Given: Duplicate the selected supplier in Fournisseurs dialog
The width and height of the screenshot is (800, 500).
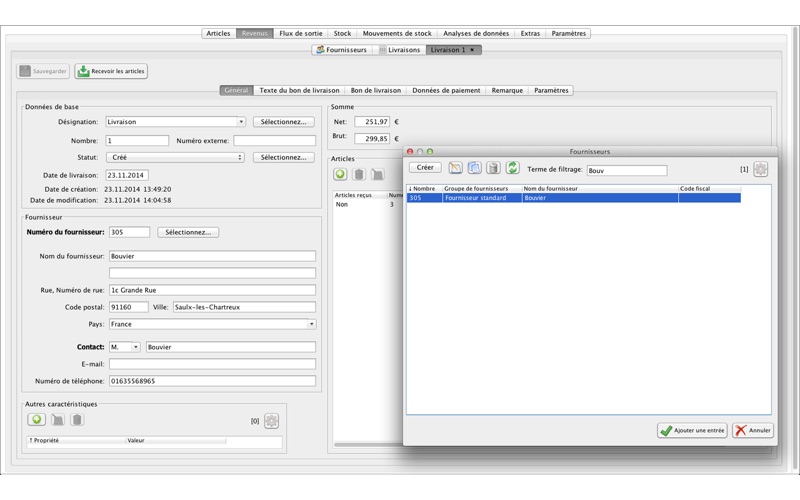Looking at the screenshot, I should [x=474, y=168].
